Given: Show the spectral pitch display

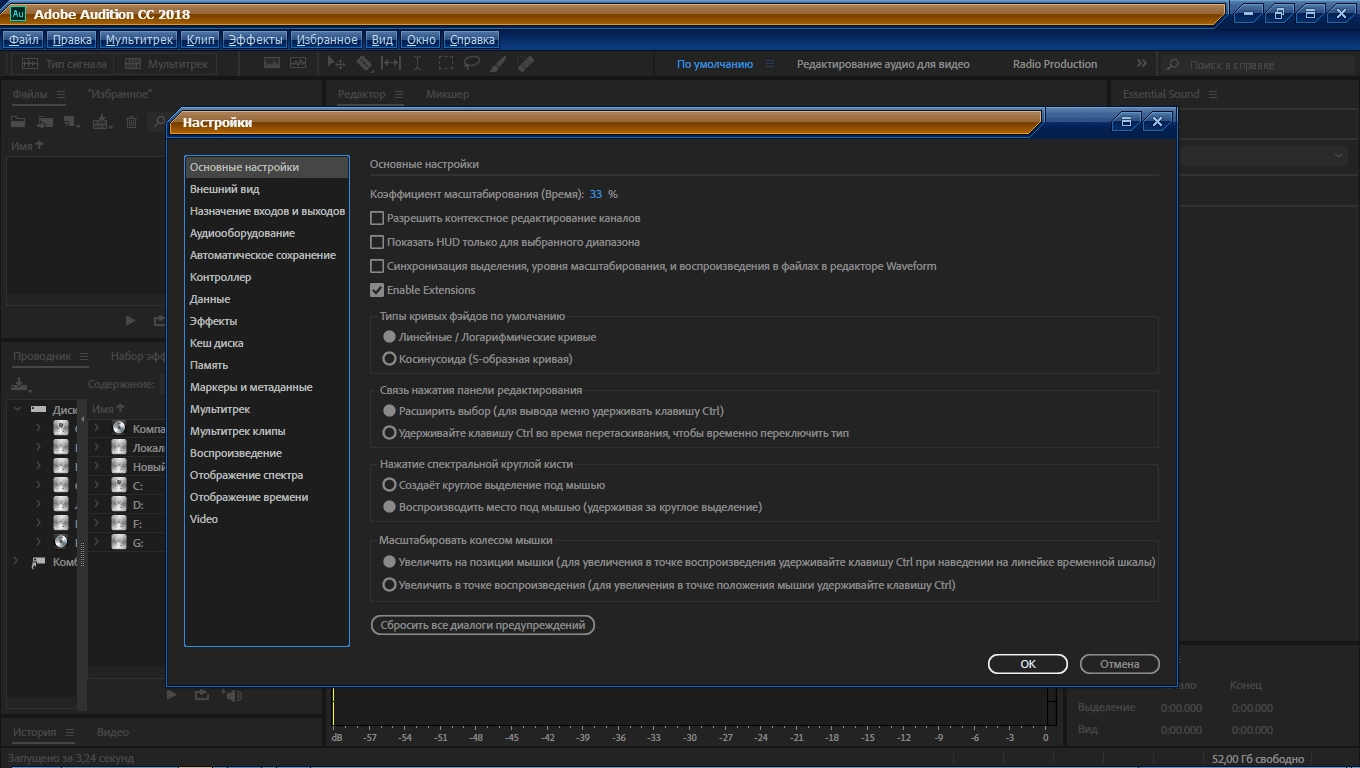Looking at the screenshot, I should point(298,63).
